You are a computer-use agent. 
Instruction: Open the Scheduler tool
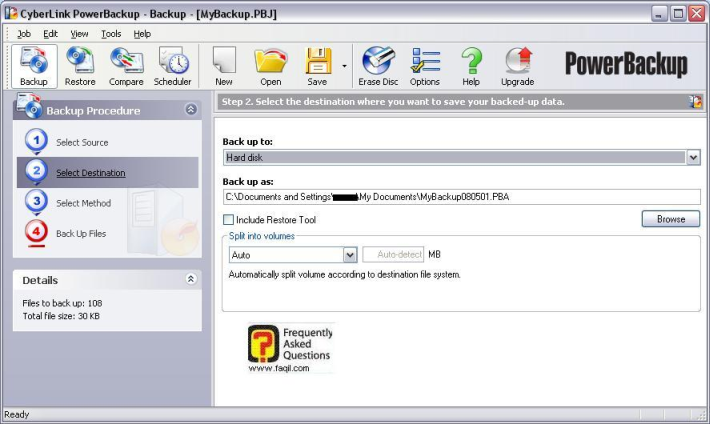pos(173,66)
